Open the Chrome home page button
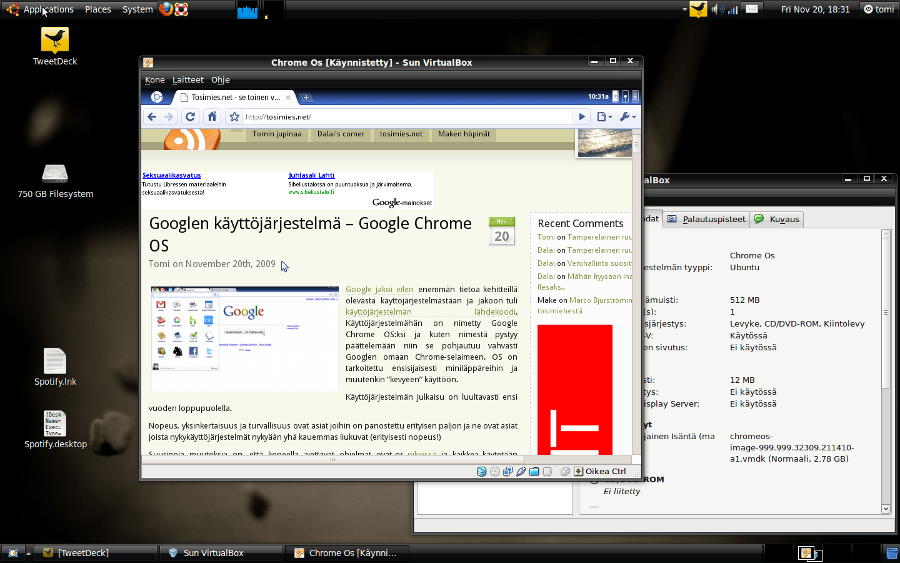 click(212, 117)
